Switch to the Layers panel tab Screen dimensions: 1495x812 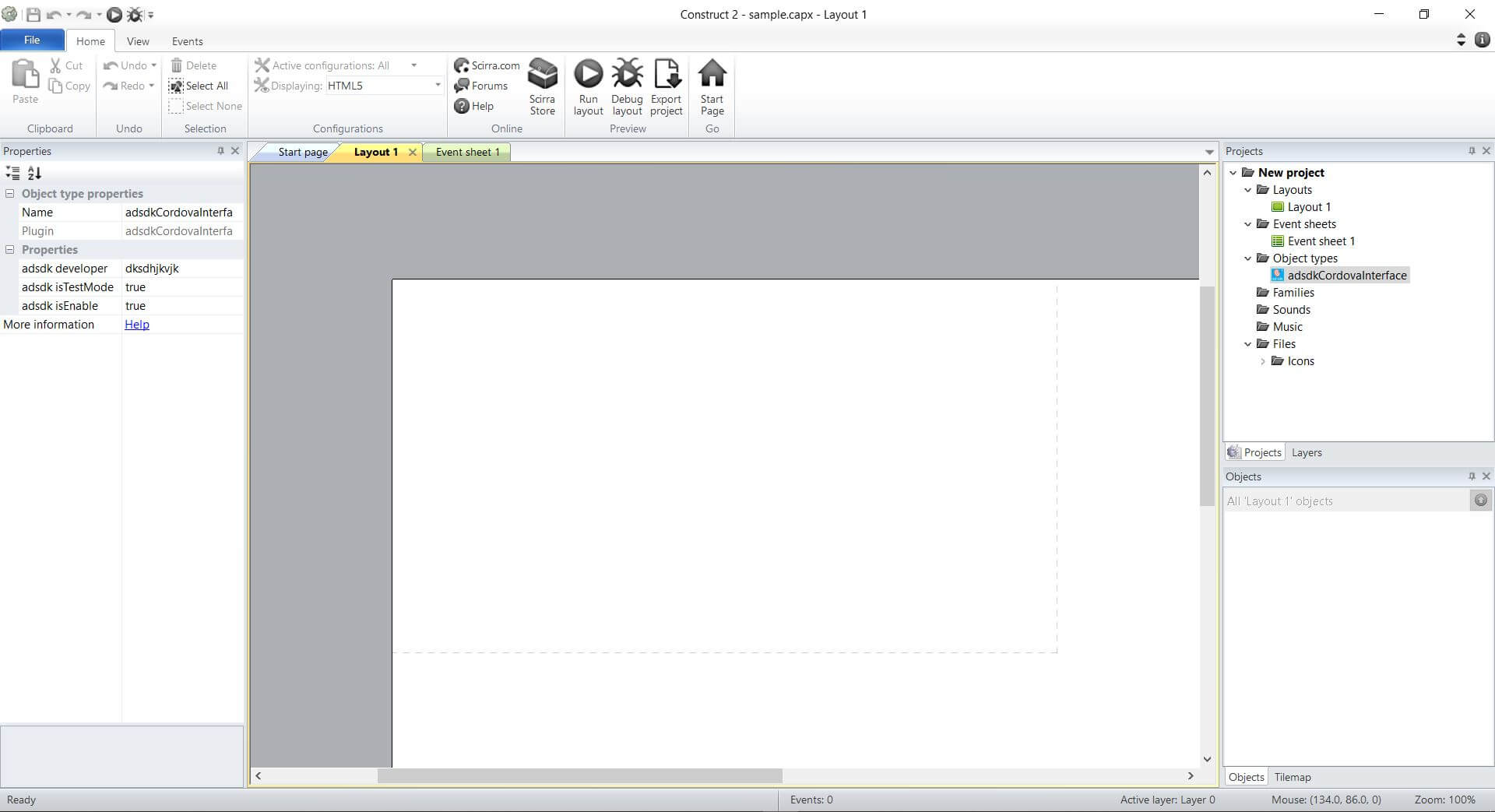[1307, 452]
